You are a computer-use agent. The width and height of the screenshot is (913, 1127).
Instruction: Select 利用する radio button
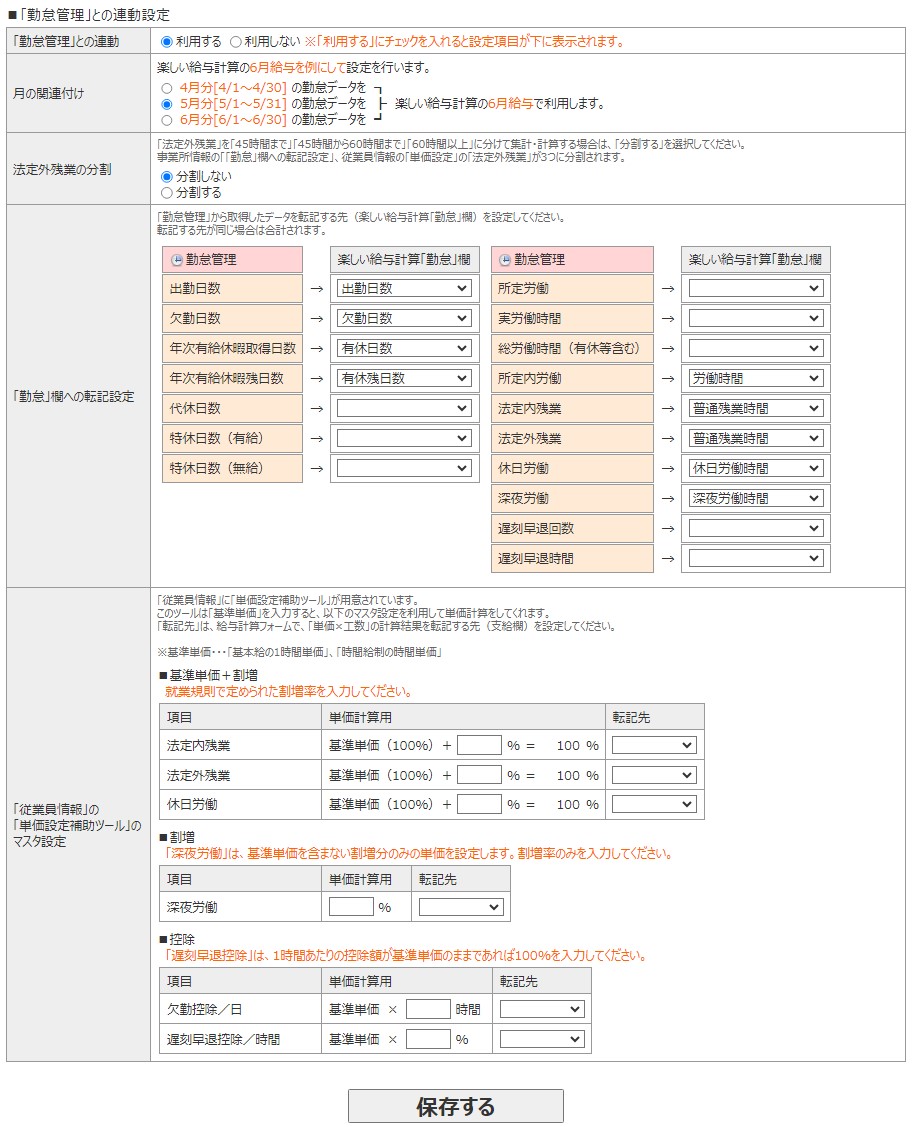(167, 41)
